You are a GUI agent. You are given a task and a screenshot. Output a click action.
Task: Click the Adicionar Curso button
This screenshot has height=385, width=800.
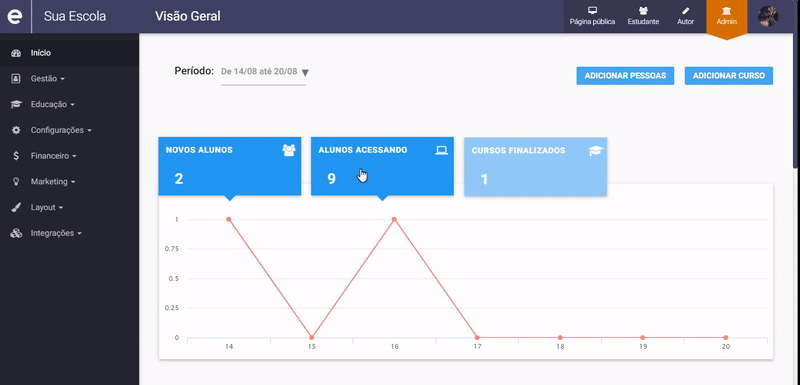pyautogui.click(x=729, y=75)
